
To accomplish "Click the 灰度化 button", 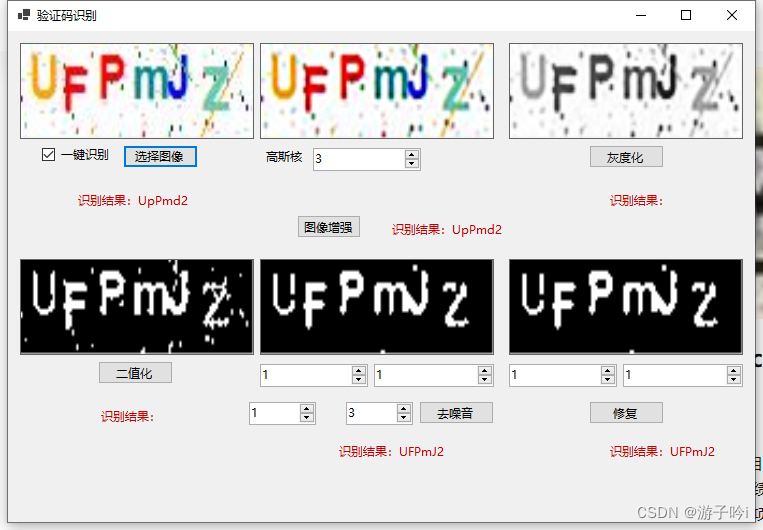I will pyautogui.click(x=626, y=157).
